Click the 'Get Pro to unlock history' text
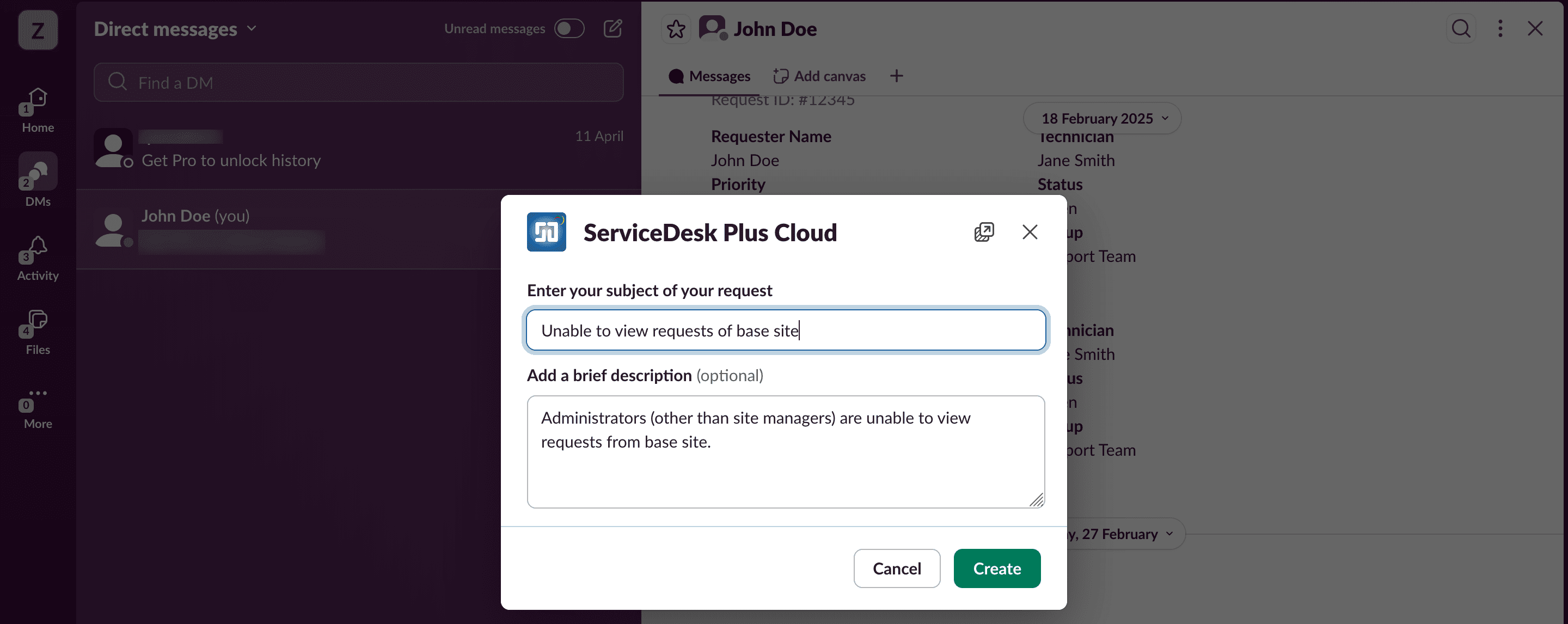The image size is (1568, 624). pyautogui.click(x=231, y=160)
